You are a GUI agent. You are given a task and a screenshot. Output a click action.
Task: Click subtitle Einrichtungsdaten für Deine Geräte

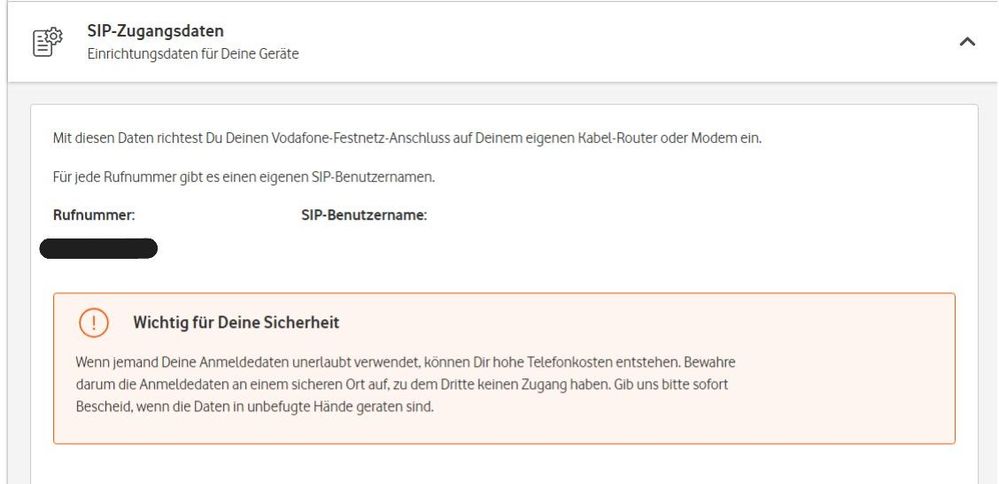click(x=193, y=54)
